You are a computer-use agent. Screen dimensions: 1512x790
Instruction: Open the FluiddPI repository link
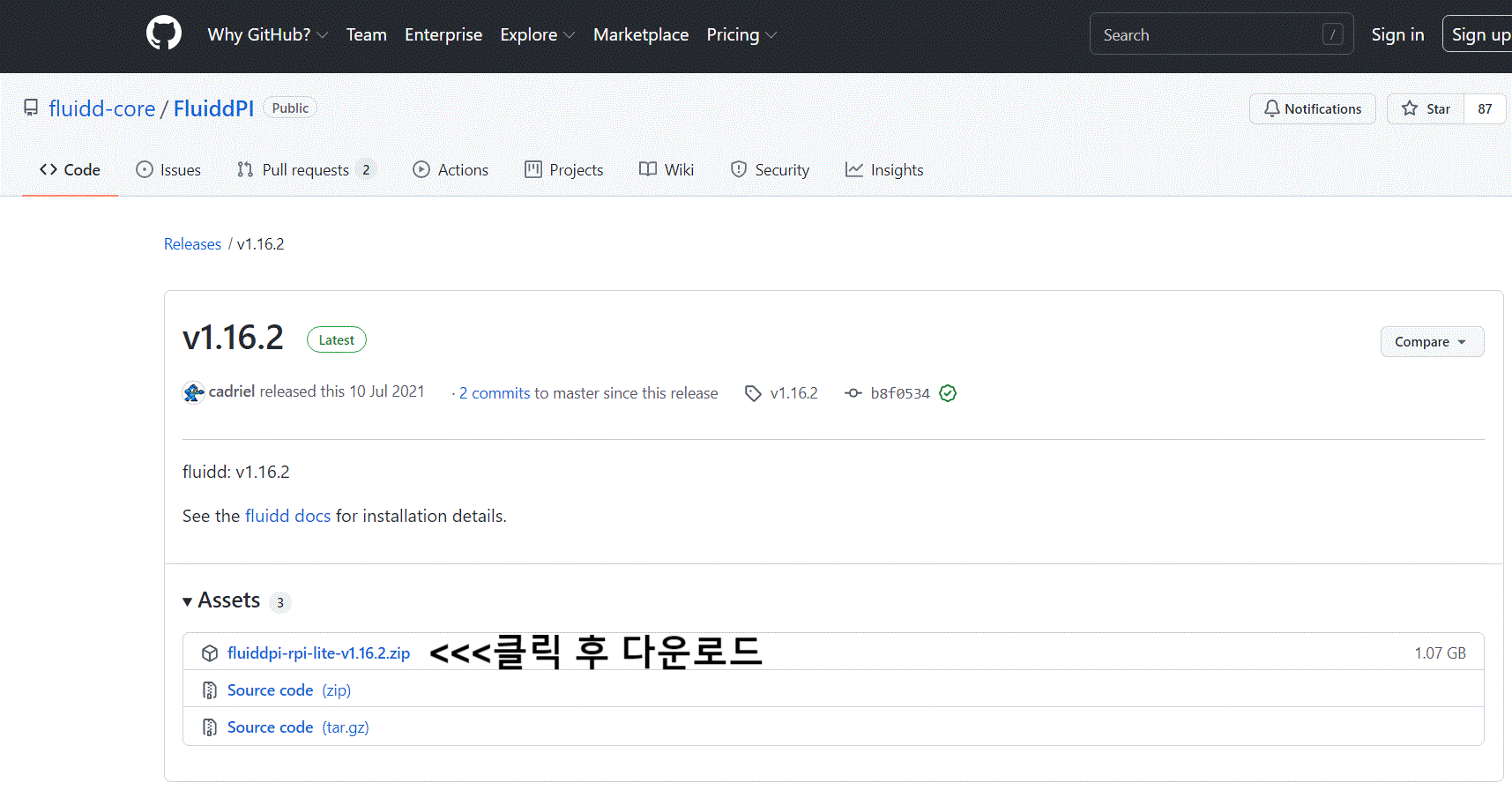tap(213, 108)
